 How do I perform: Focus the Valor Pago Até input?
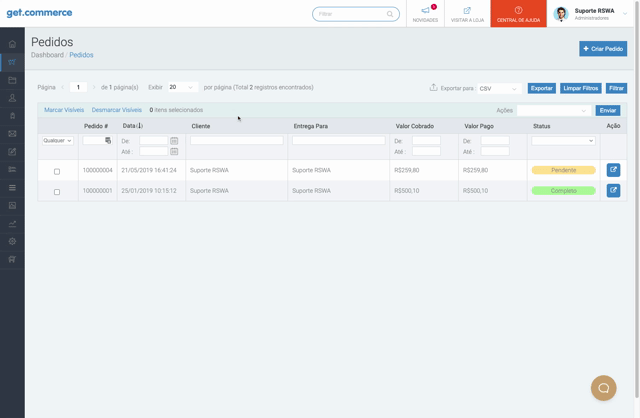495,151
